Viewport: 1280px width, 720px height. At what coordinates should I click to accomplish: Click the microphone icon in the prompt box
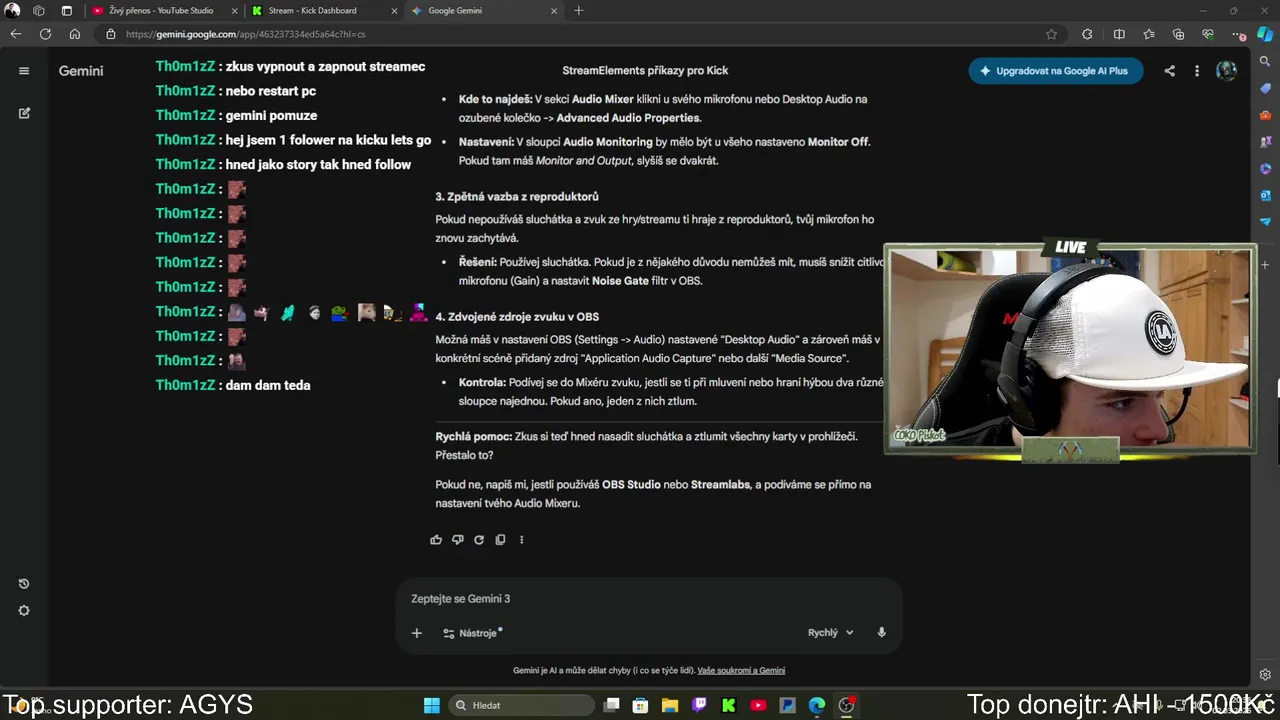tap(881, 633)
